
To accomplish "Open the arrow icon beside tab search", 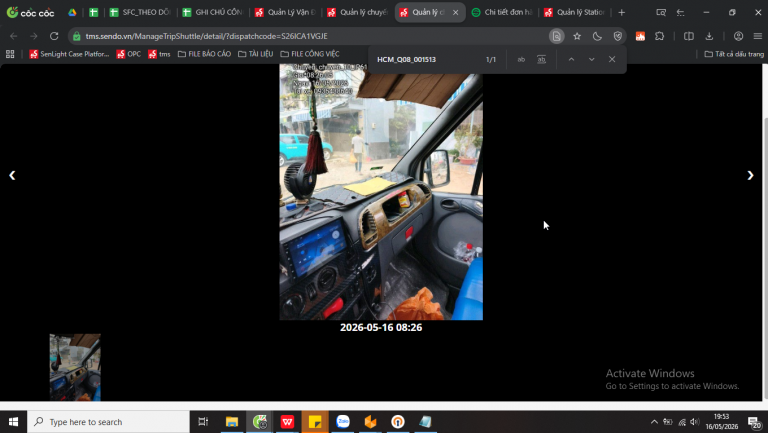I will pyautogui.click(x=681, y=12).
